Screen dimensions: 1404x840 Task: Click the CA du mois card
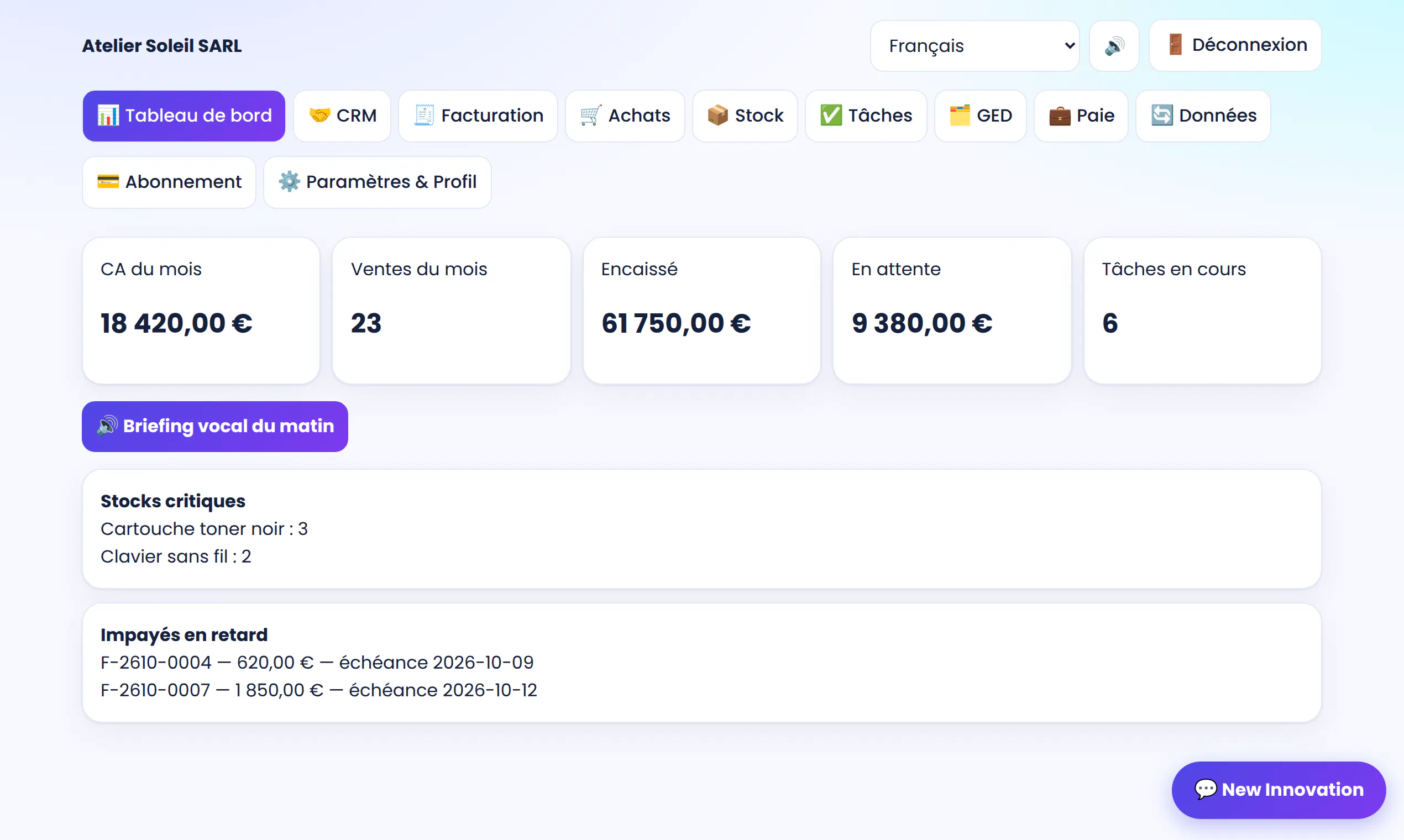pos(201,311)
